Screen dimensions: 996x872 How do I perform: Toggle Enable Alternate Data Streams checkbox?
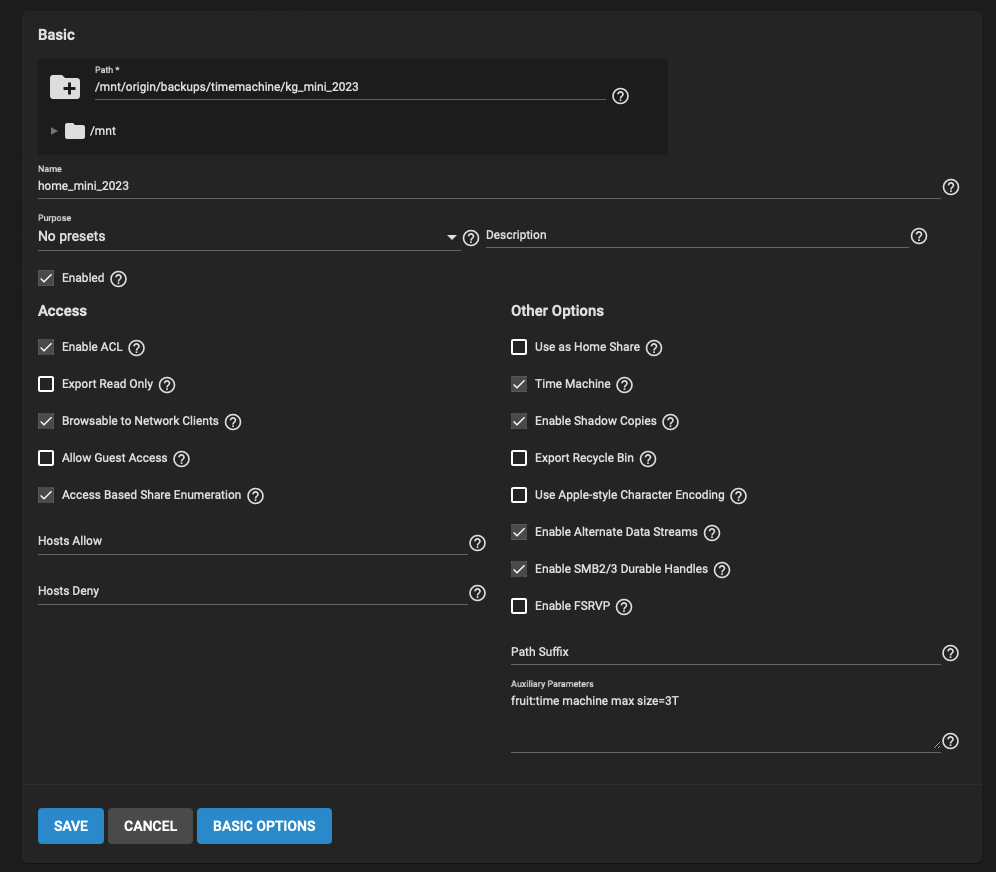(519, 532)
